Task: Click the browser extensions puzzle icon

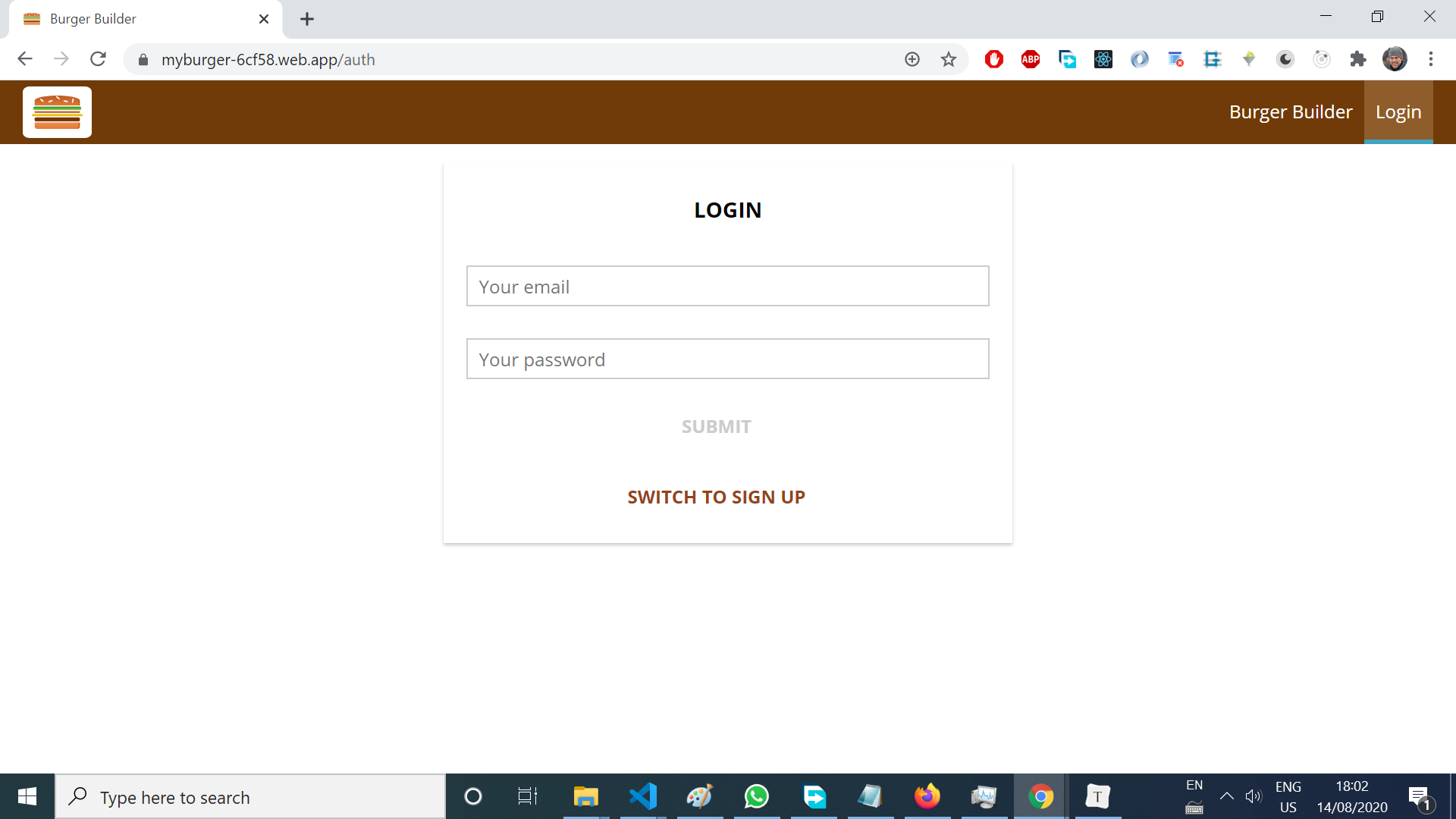Action: coord(1358,59)
